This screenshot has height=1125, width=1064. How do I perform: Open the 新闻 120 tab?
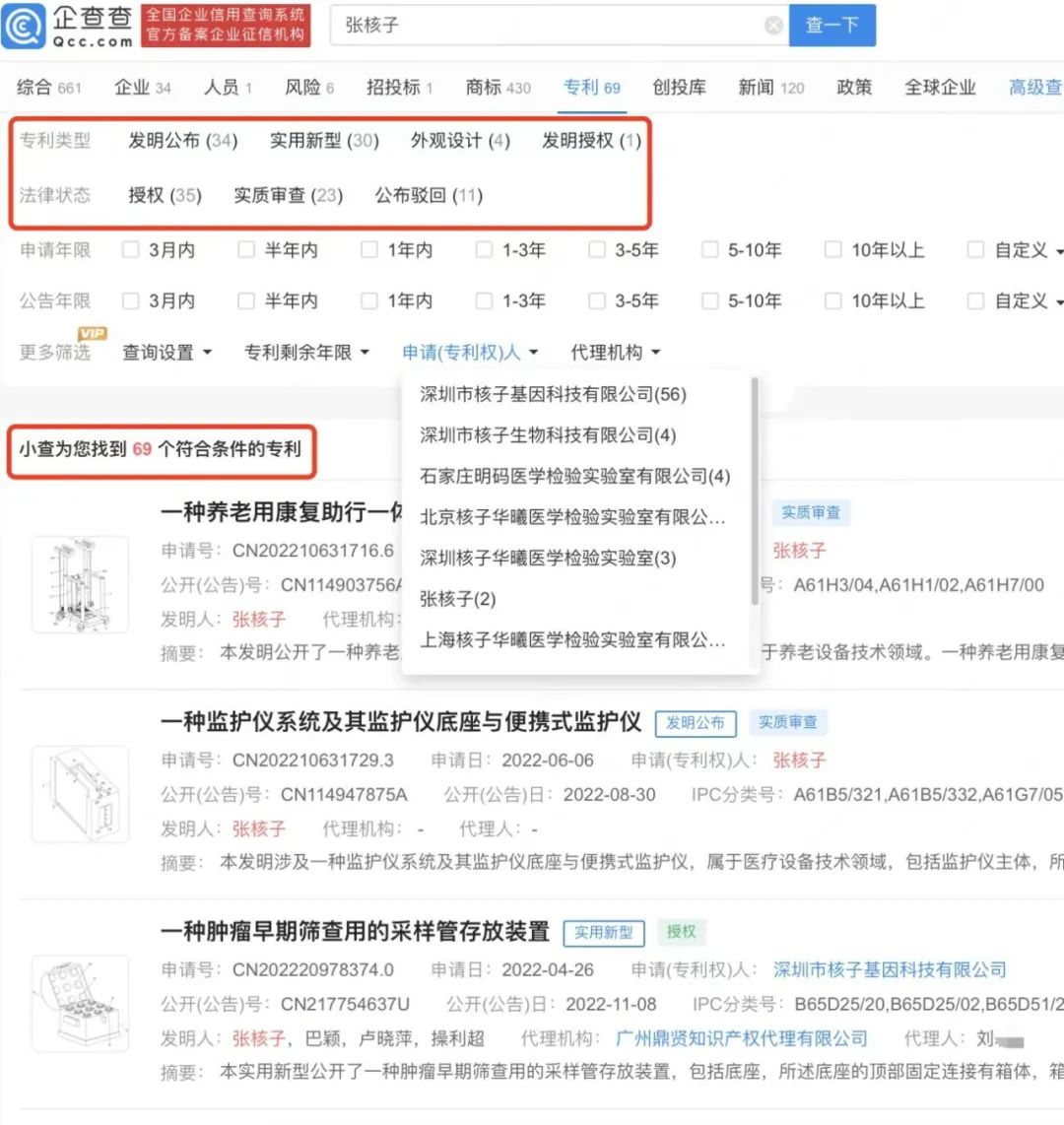click(x=770, y=88)
